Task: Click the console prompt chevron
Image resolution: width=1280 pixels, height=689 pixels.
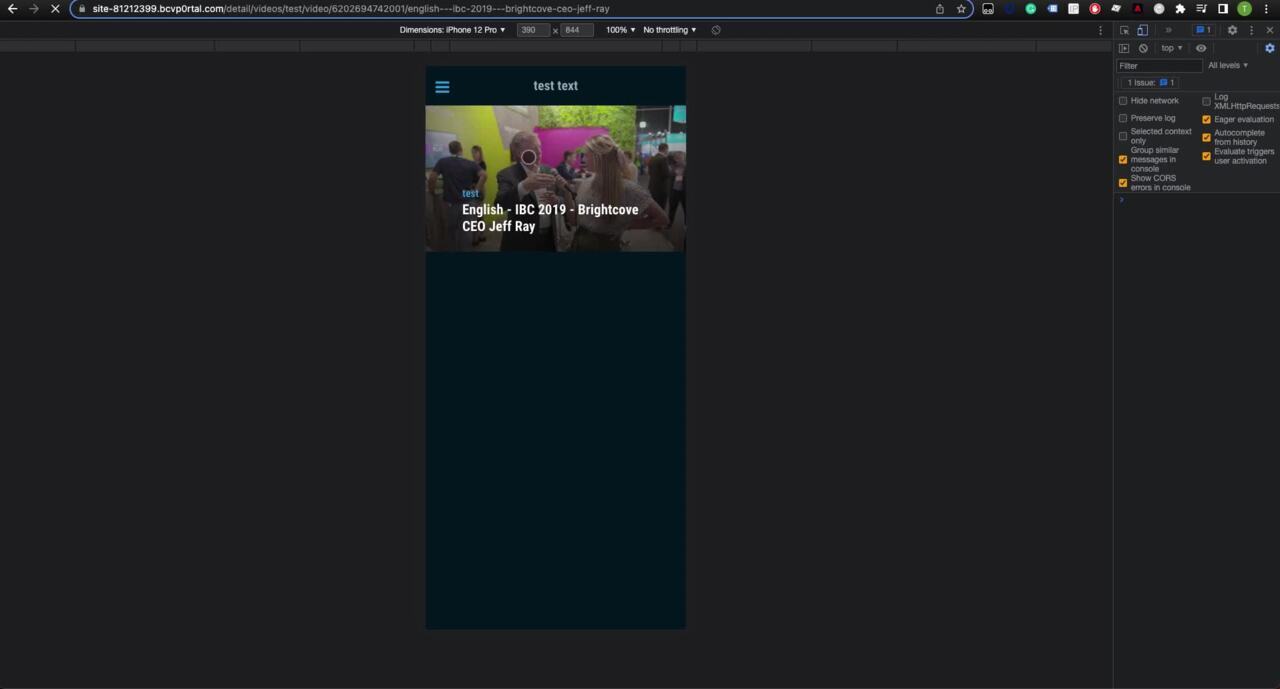Action: click(1121, 200)
